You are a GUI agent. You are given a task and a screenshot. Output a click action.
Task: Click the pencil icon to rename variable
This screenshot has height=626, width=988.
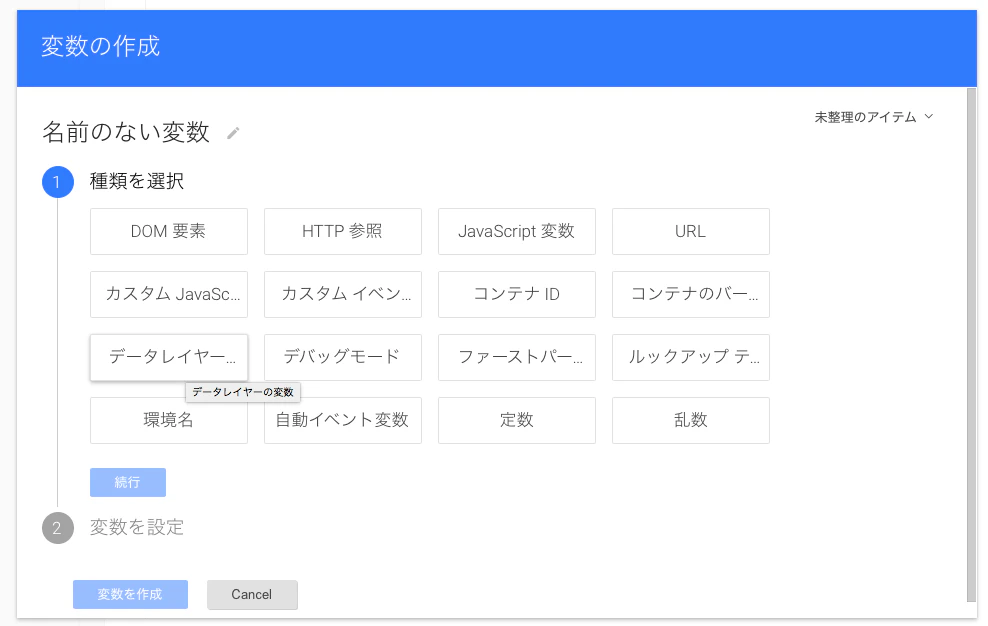[233, 133]
